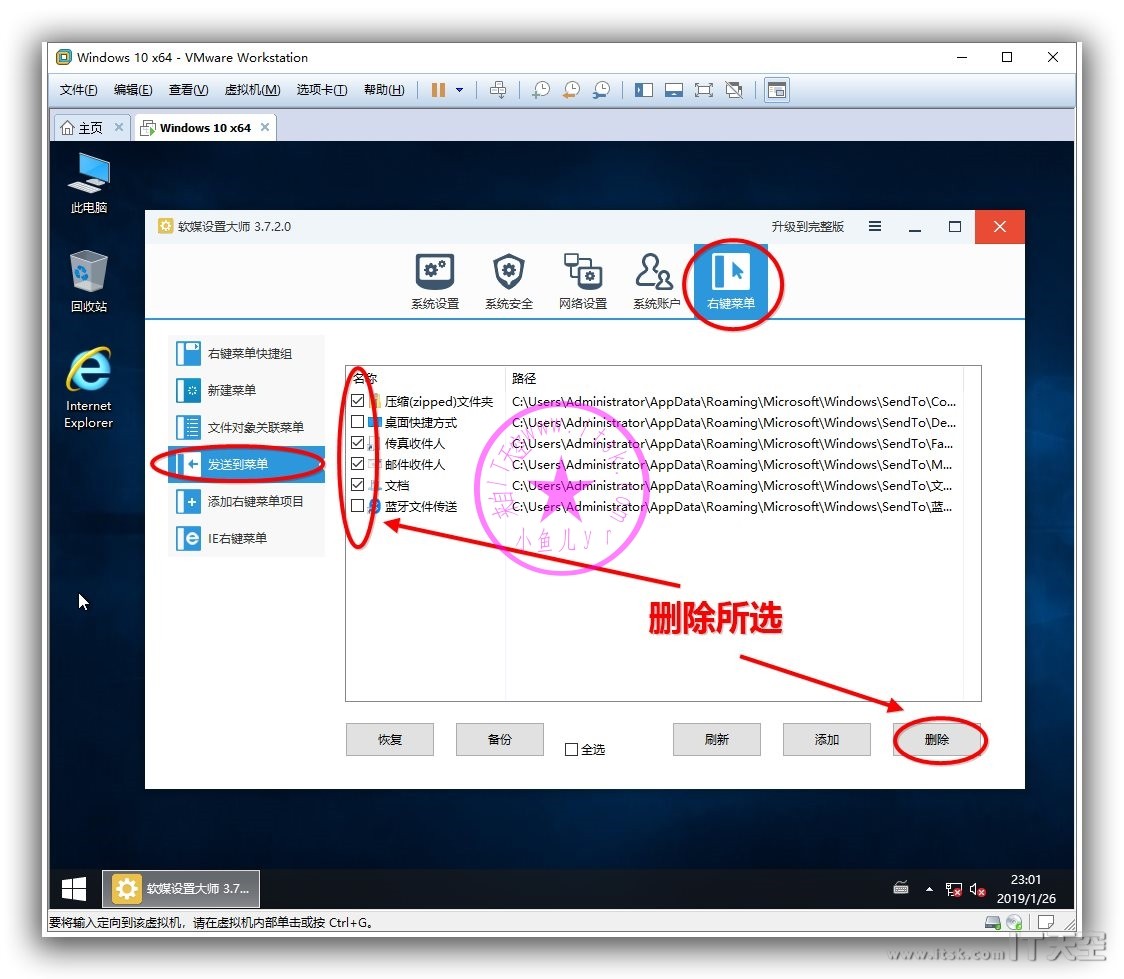Click the VMware Unity mode icon
This screenshot has width=1124, height=979.
[x=734, y=90]
